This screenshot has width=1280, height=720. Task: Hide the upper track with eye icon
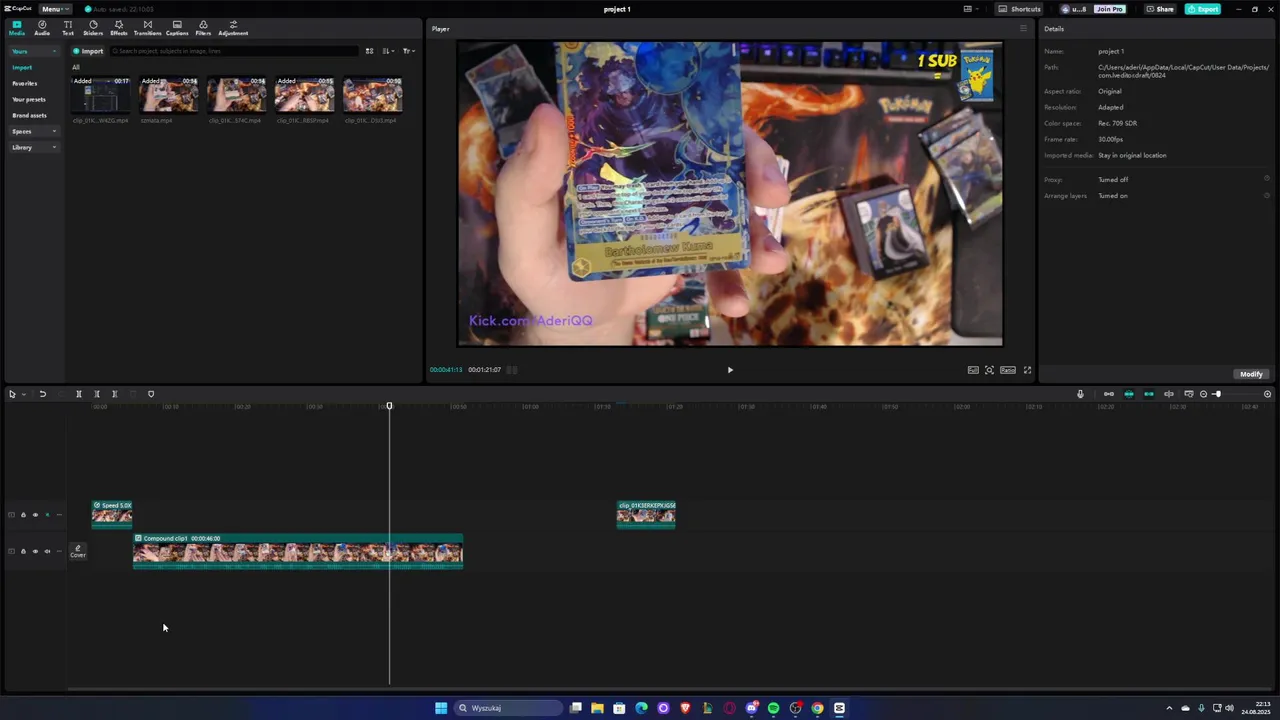(x=35, y=515)
